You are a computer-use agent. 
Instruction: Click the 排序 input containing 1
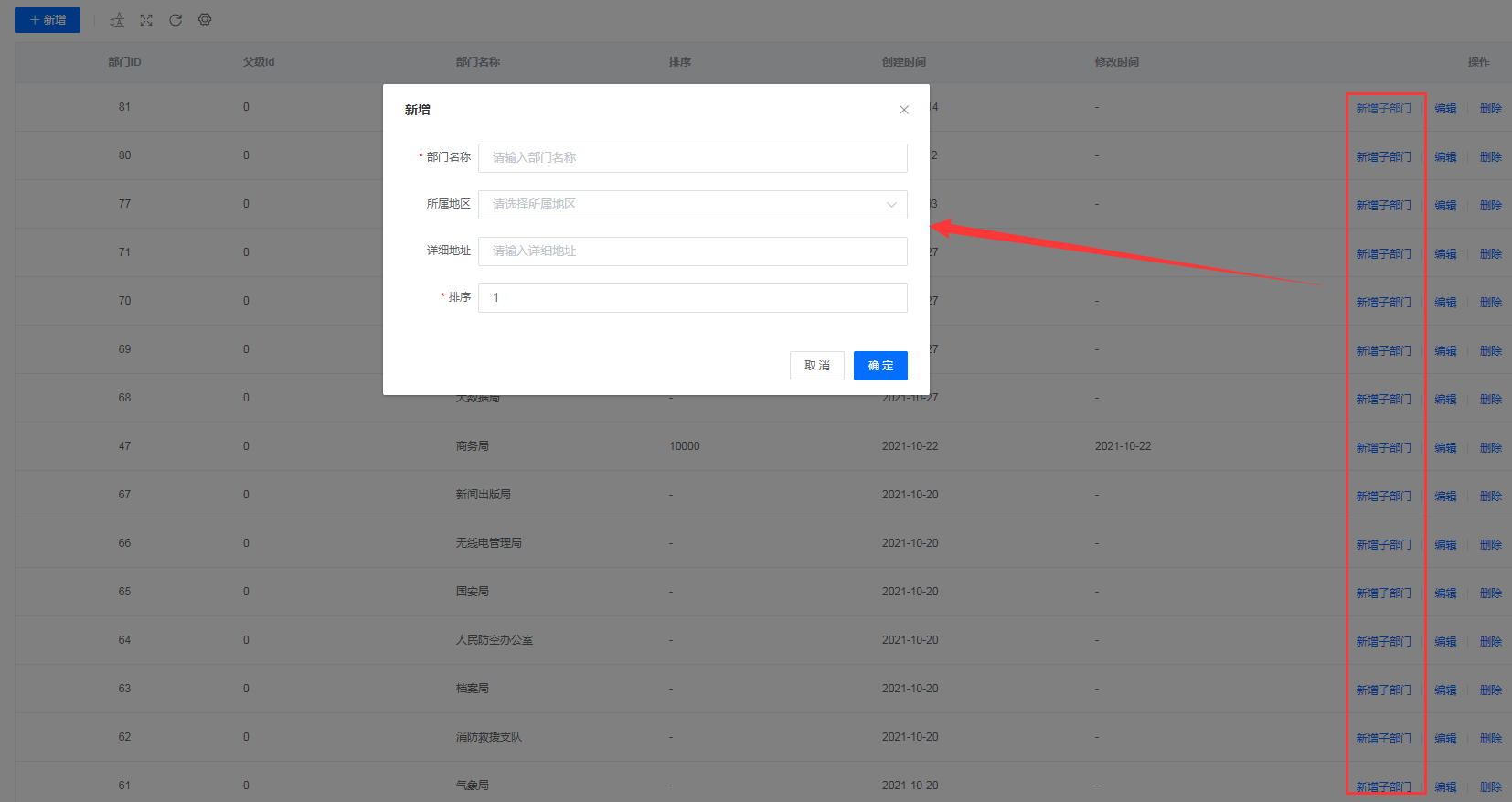(x=693, y=298)
